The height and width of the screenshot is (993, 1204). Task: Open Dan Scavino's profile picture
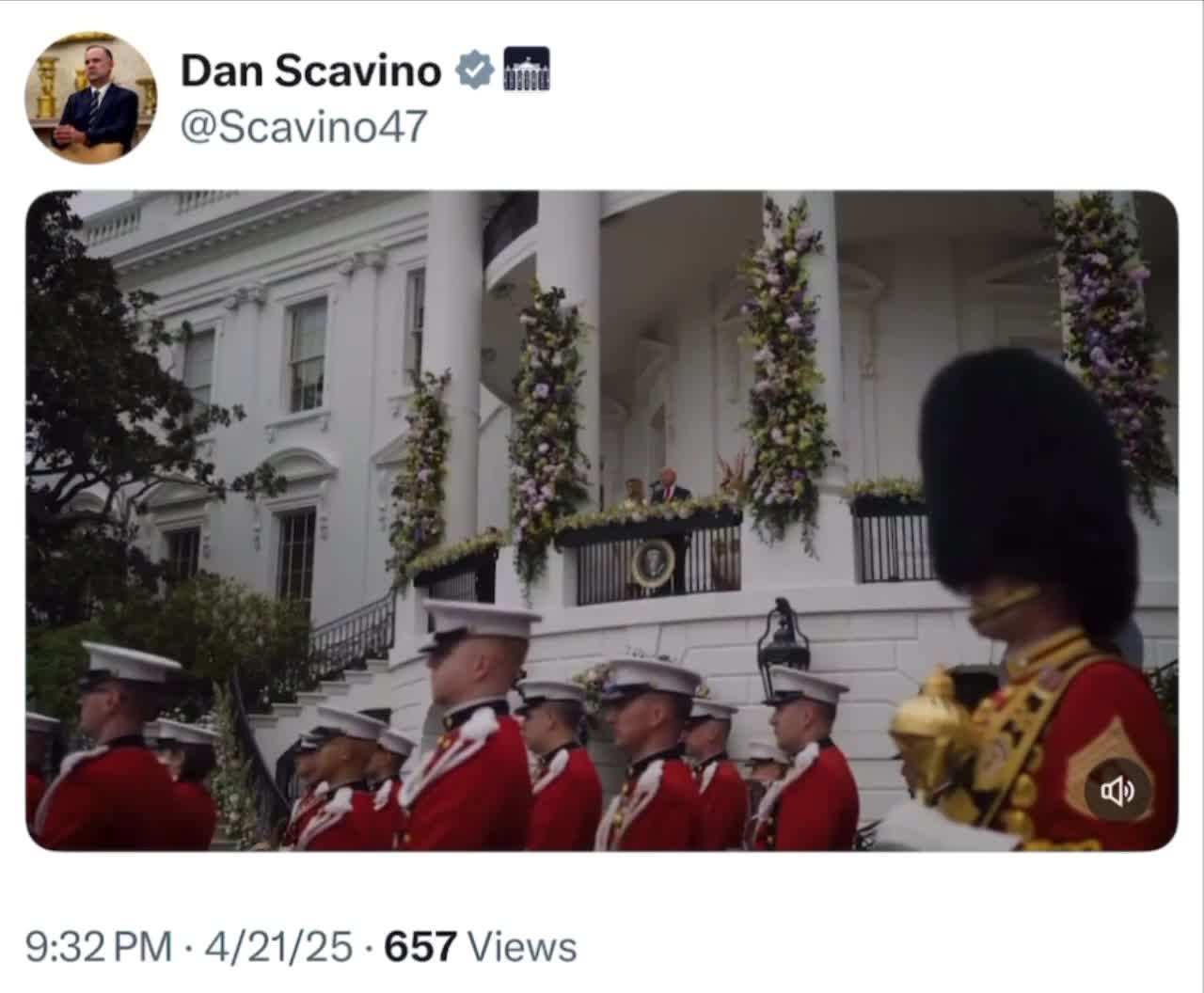(91, 98)
